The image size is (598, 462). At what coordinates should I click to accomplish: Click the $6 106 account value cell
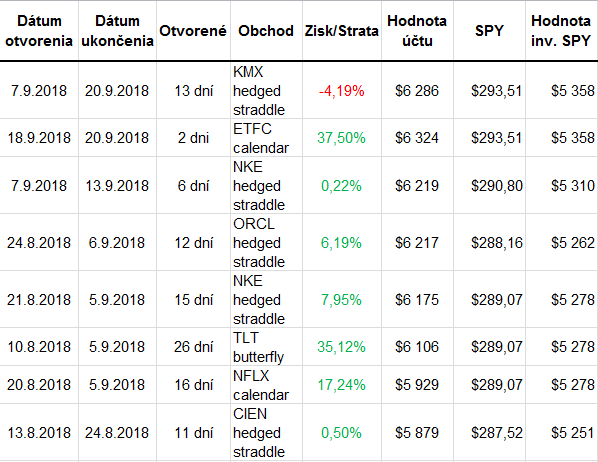point(417,347)
